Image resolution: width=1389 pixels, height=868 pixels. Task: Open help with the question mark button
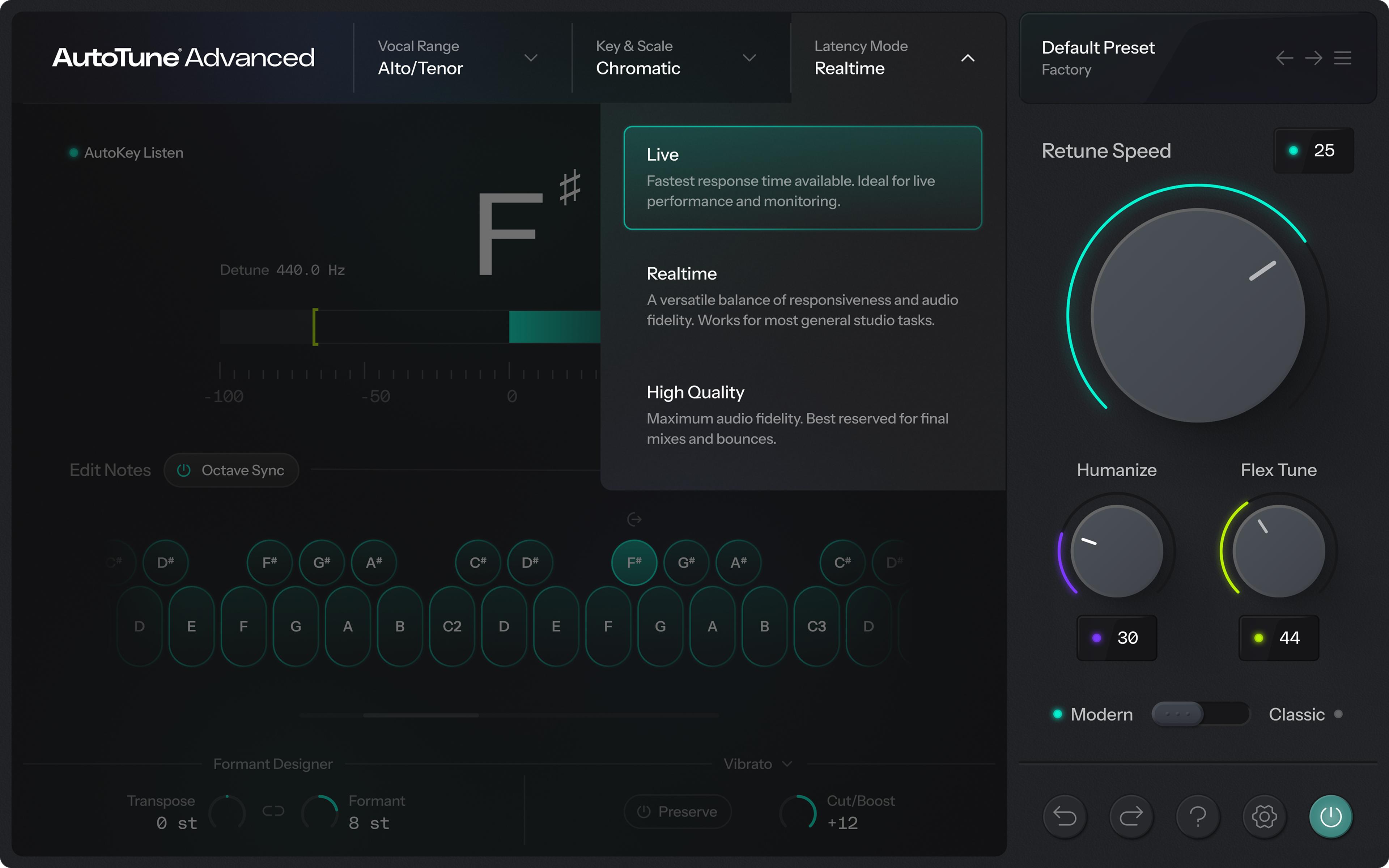(x=1198, y=816)
